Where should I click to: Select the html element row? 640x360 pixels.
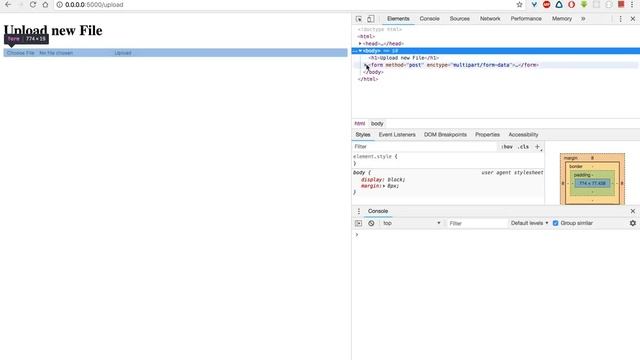point(366,36)
